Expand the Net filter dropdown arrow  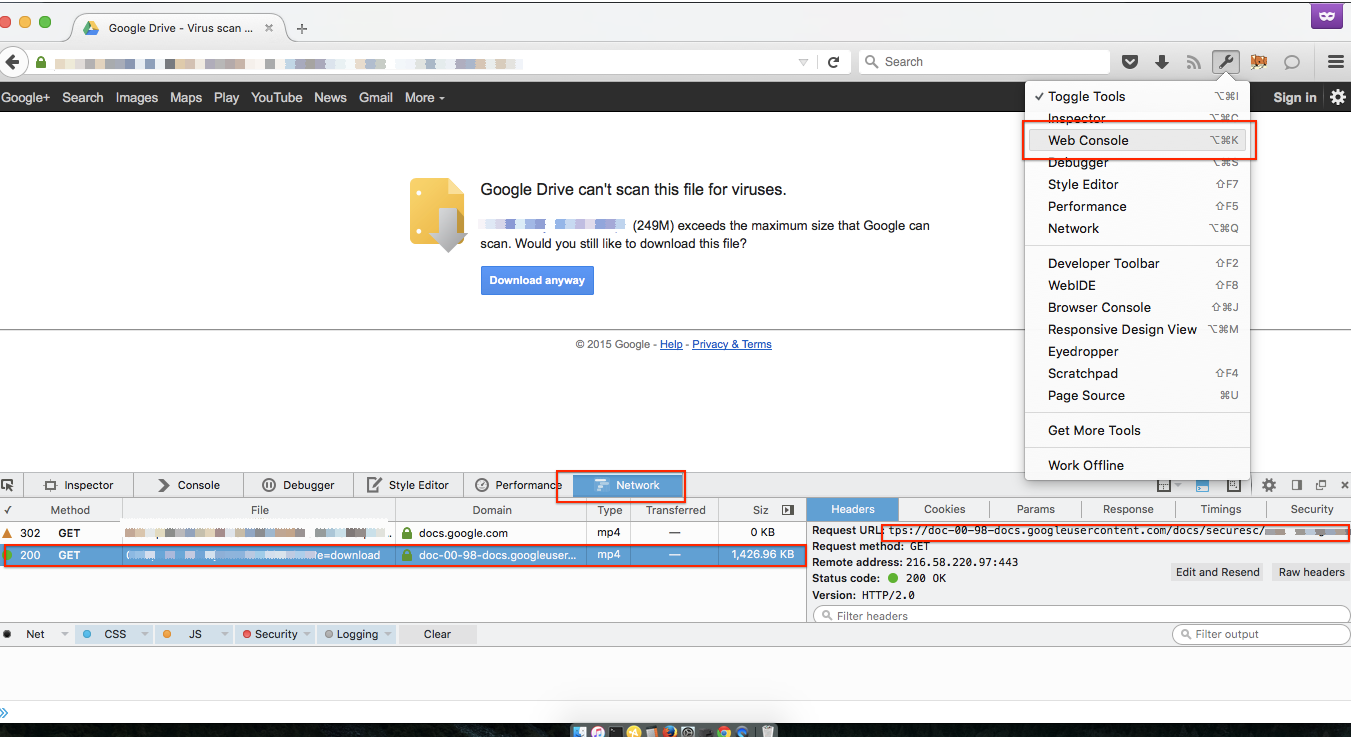click(x=65, y=635)
